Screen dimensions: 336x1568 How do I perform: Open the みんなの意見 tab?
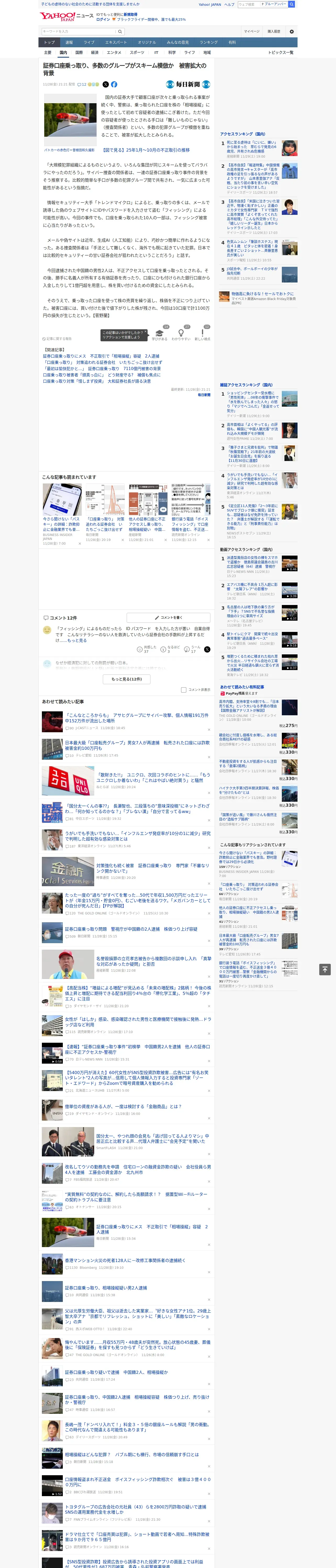(x=177, y=43)
